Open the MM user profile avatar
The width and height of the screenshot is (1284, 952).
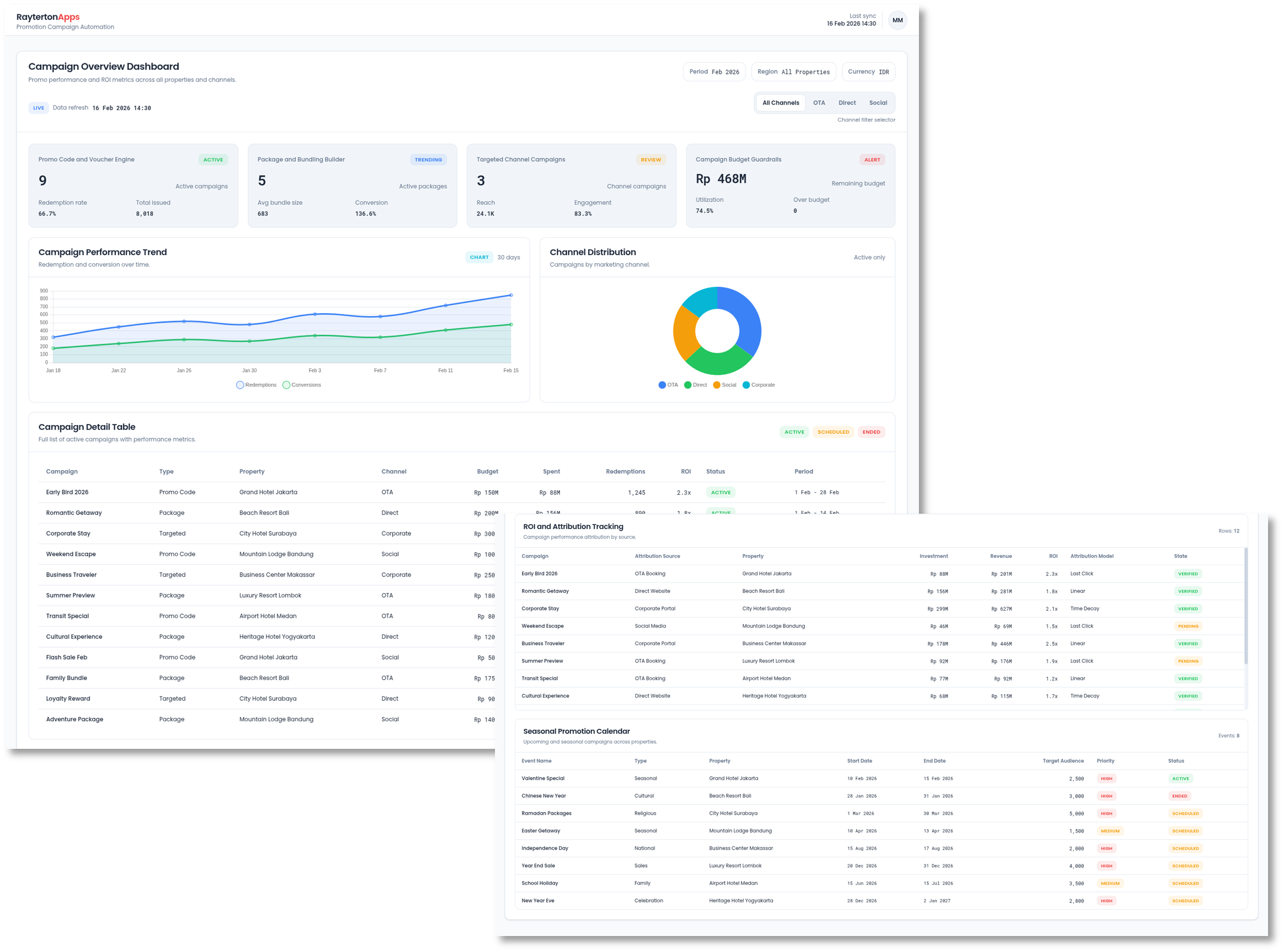(x=897, y=20)
